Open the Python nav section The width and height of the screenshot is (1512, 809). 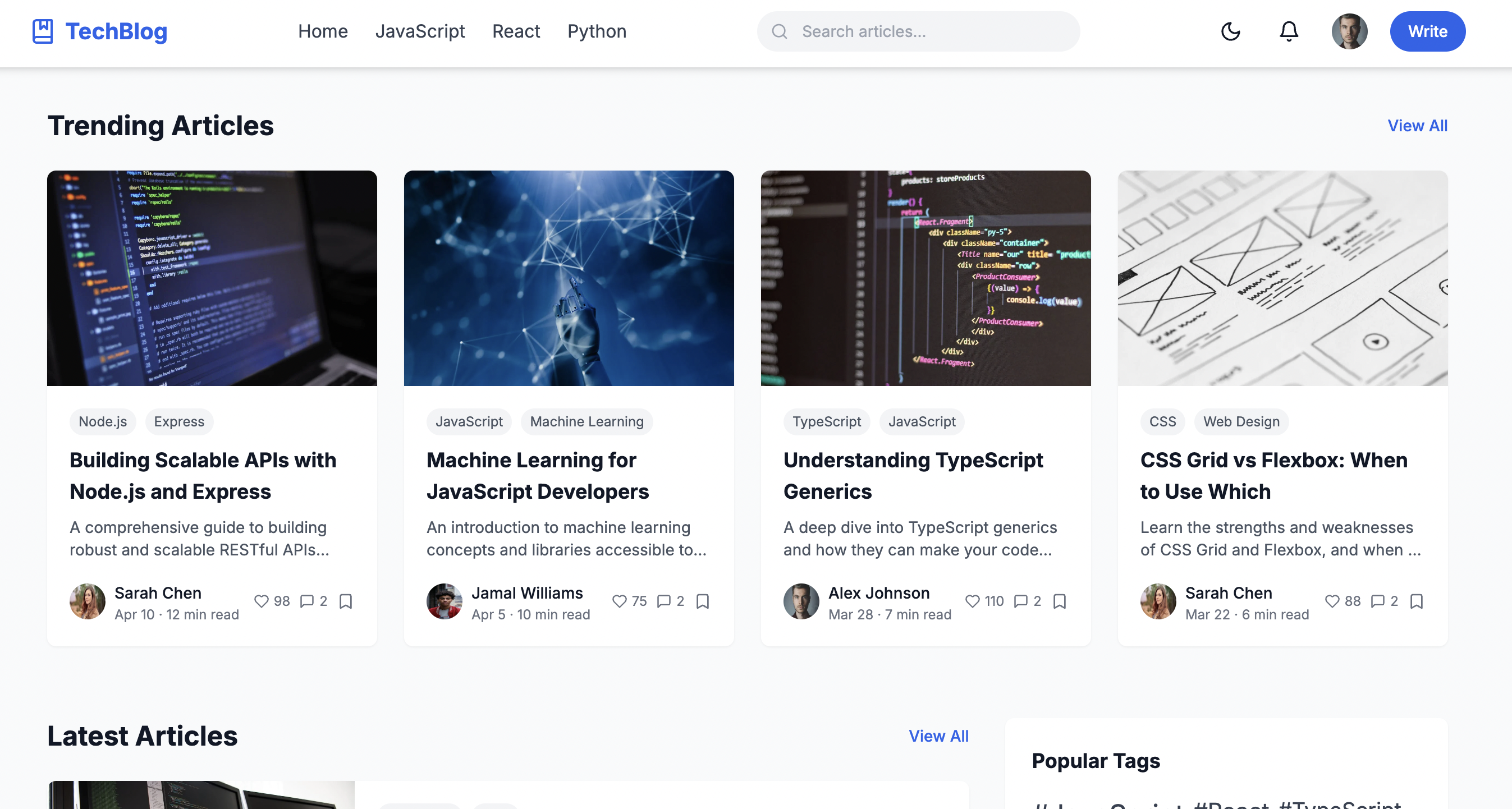click(x=597, y=31)
